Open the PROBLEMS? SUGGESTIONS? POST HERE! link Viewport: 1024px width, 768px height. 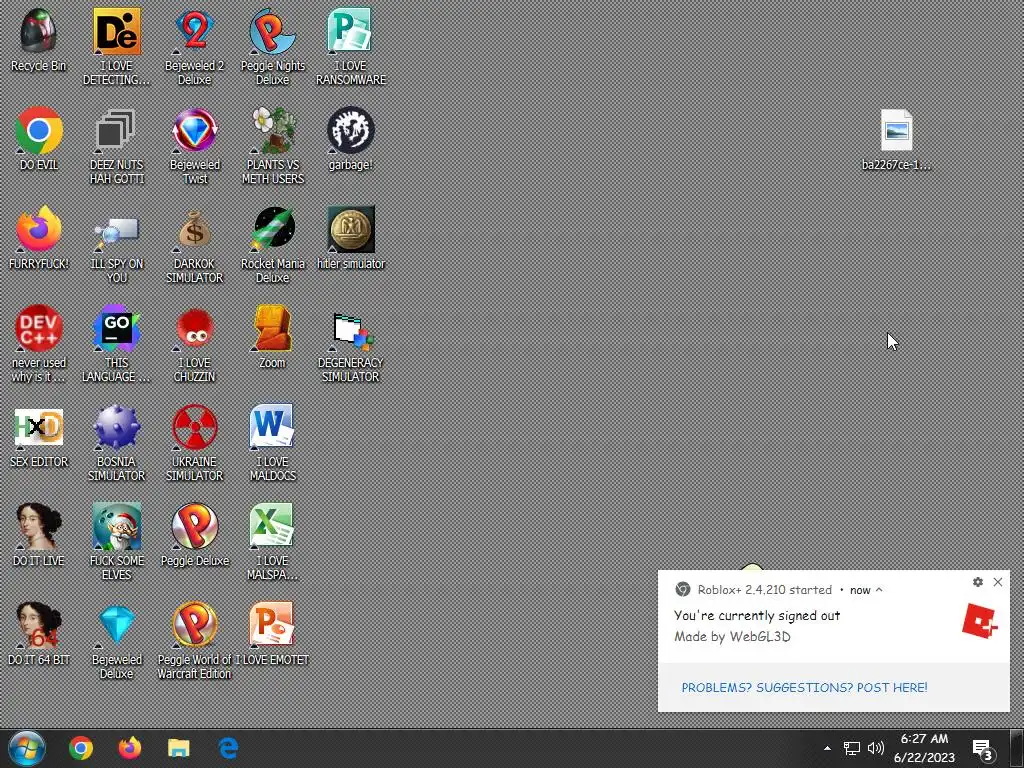click(x=805, y=687)
